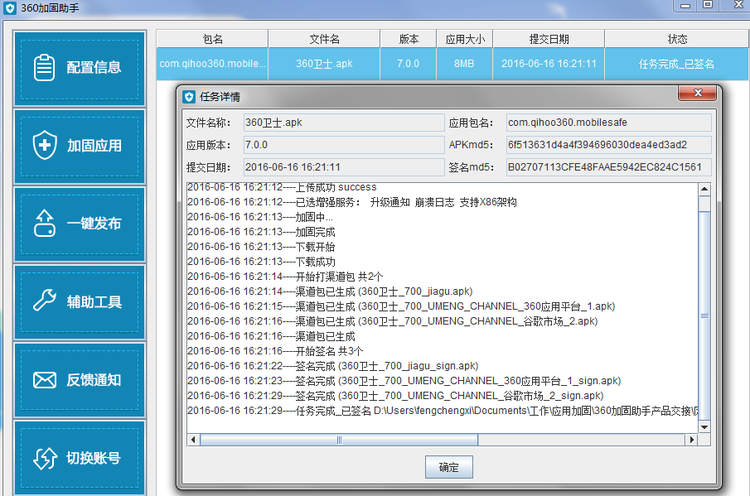
Task: Select the 360卫士.apk cell in task table
Action: pos(324,64)
